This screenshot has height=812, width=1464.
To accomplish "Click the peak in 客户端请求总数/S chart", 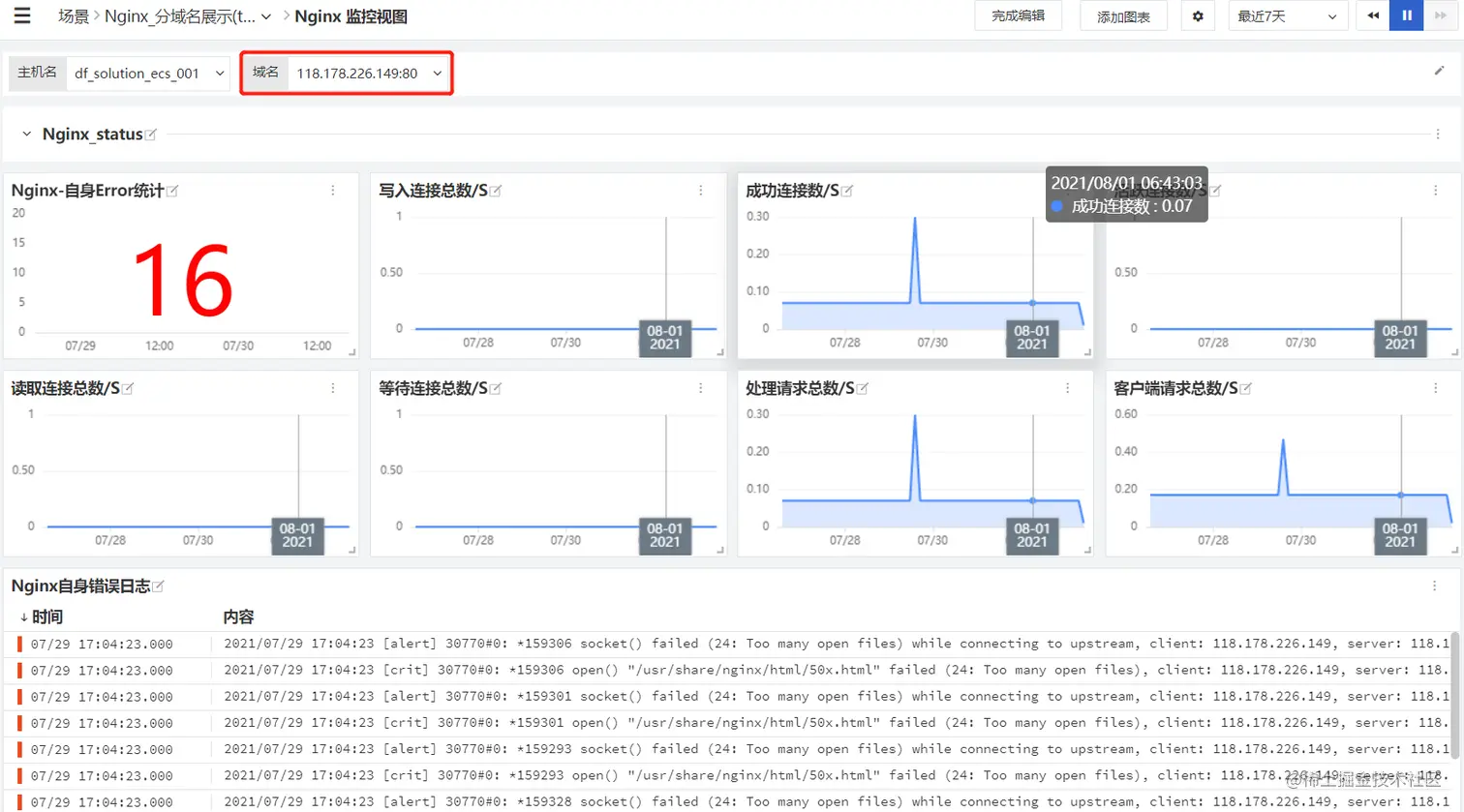I will click(x=1283, y=442).
